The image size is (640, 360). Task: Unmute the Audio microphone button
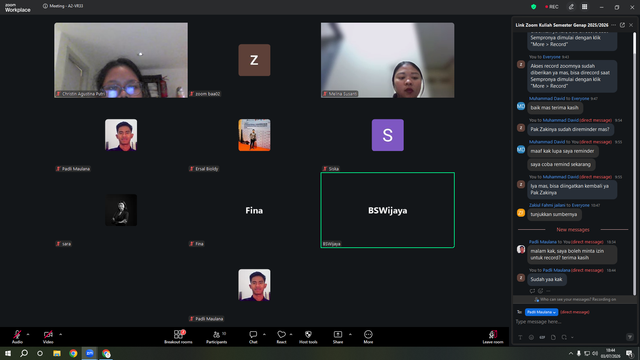tap(17, 336)
